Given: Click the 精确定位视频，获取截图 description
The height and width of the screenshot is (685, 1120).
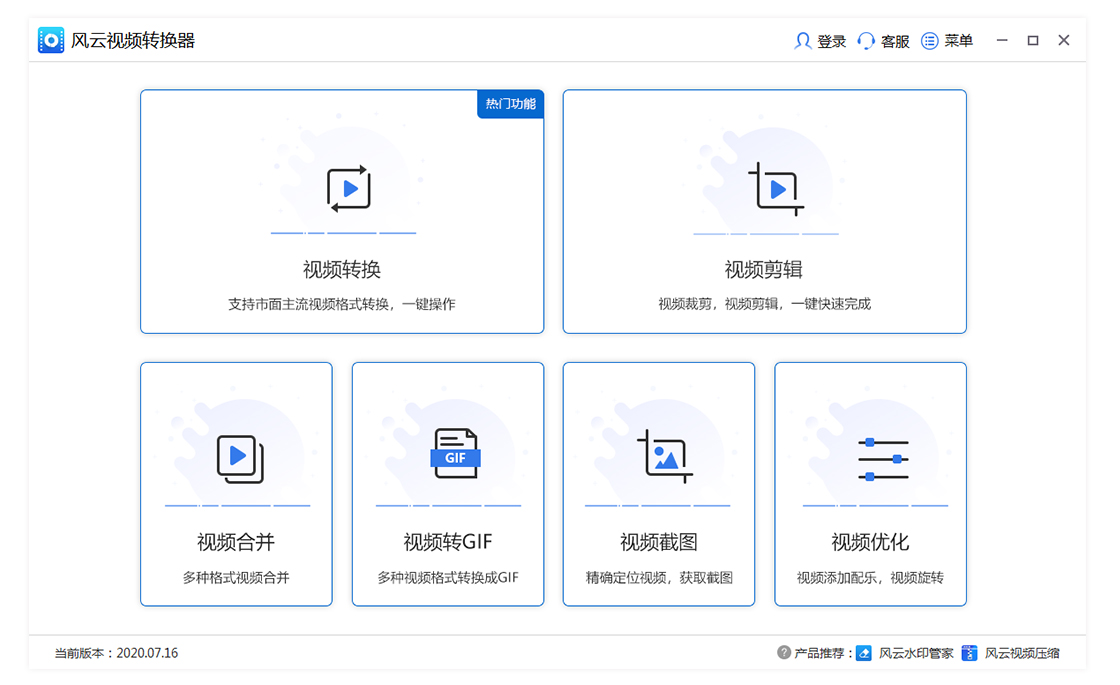Looking at the screenshot, I should 659,577.
